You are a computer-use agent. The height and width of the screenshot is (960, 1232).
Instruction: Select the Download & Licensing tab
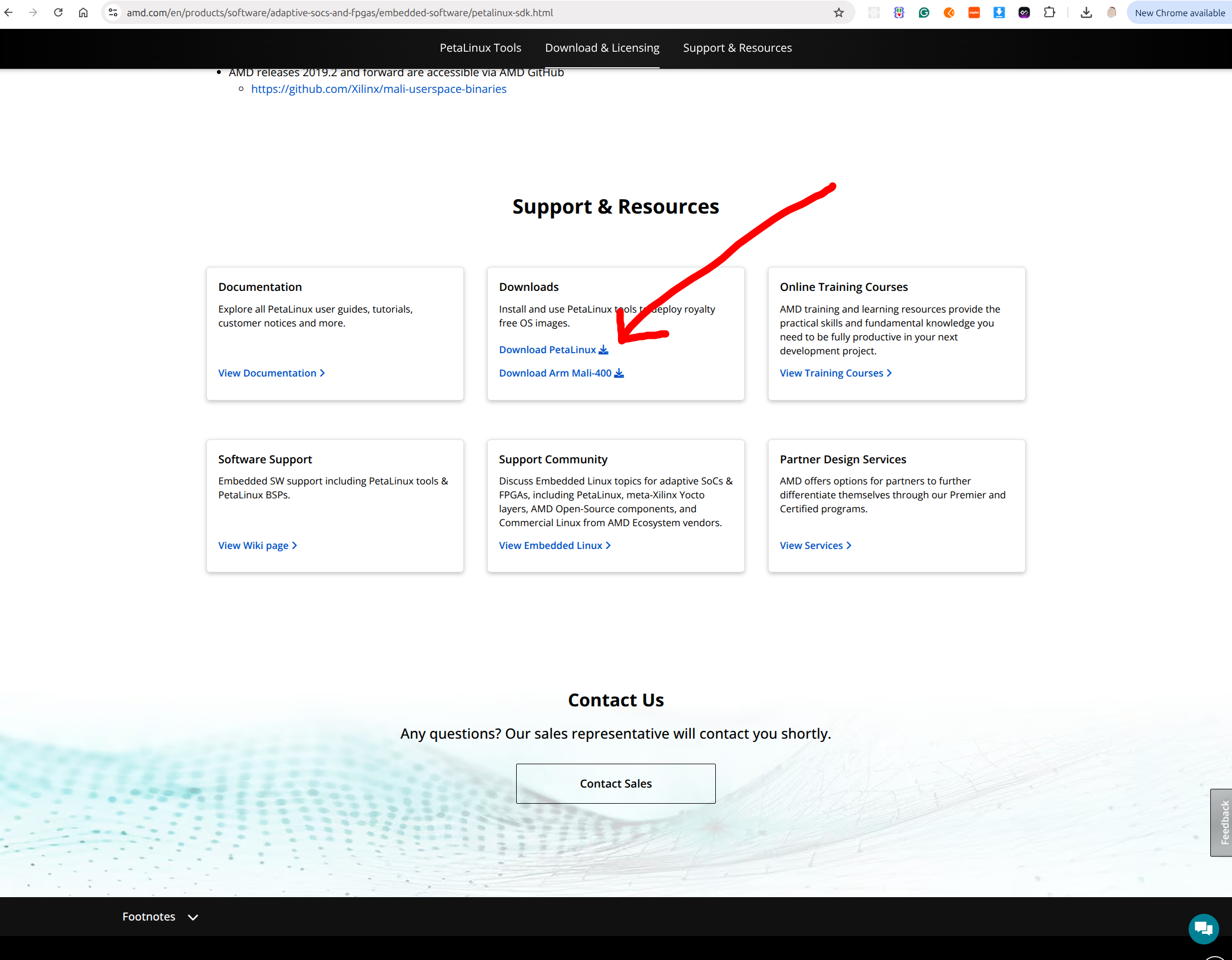pyautogui.click(x=602, y=48)
